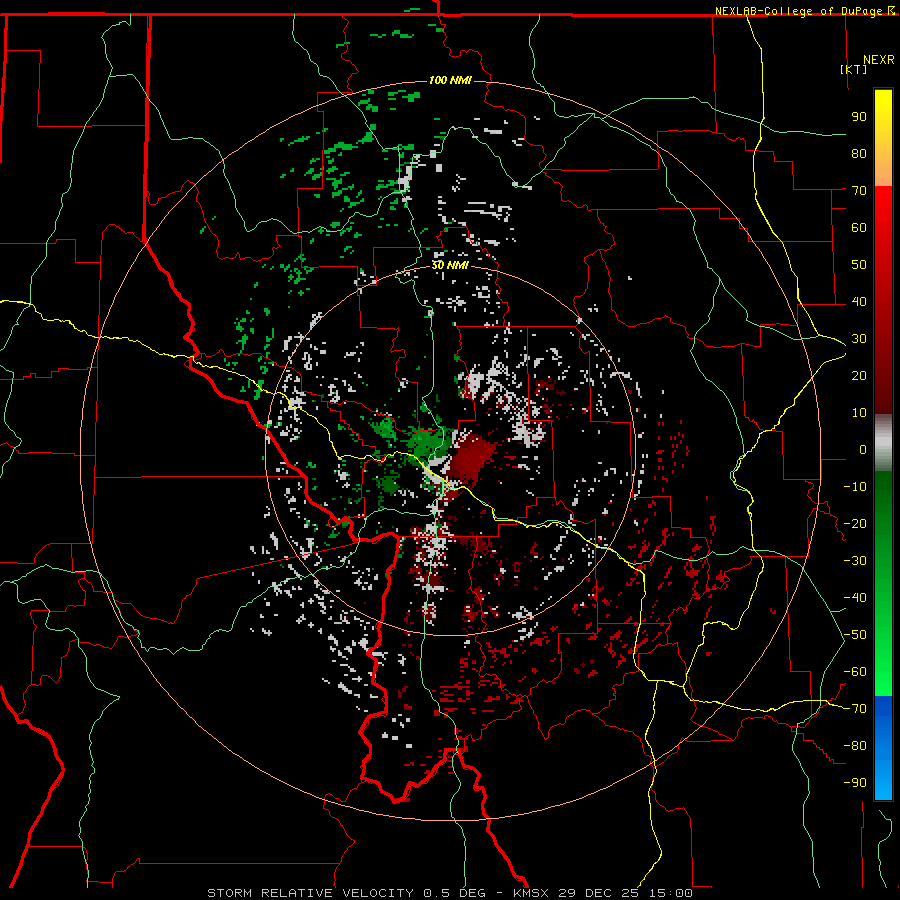Click the -90 value on velocity scale
Image resolution: width=900 pixels, height=900 pixels.
click(855, 783)
